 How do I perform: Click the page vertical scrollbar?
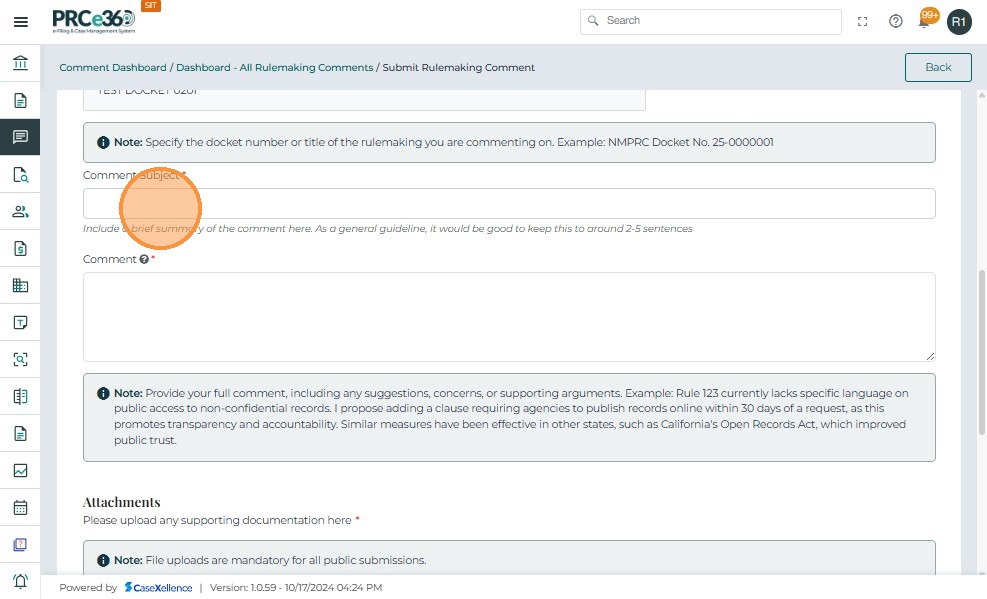click(x=981, y=350)
